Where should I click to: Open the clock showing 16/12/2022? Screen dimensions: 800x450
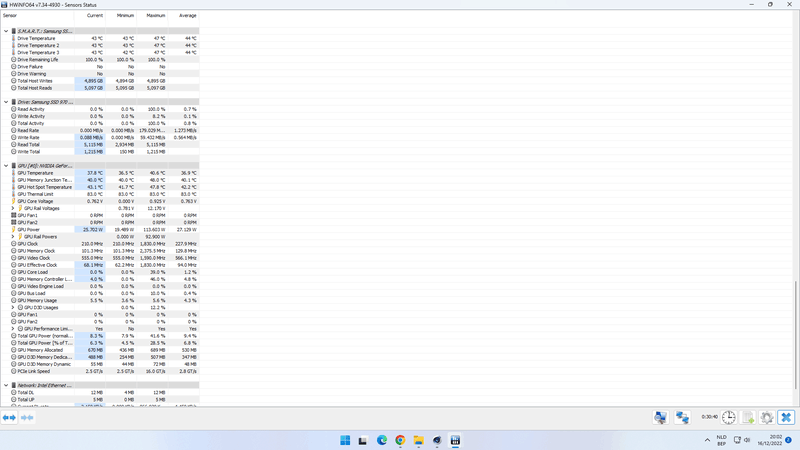[770, 440]
